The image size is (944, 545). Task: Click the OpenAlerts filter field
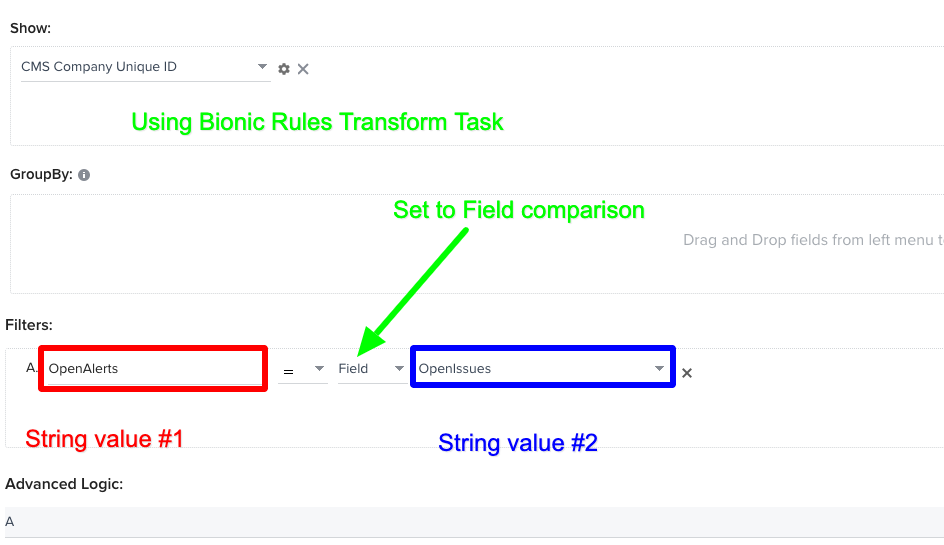[x=154, y=369]
